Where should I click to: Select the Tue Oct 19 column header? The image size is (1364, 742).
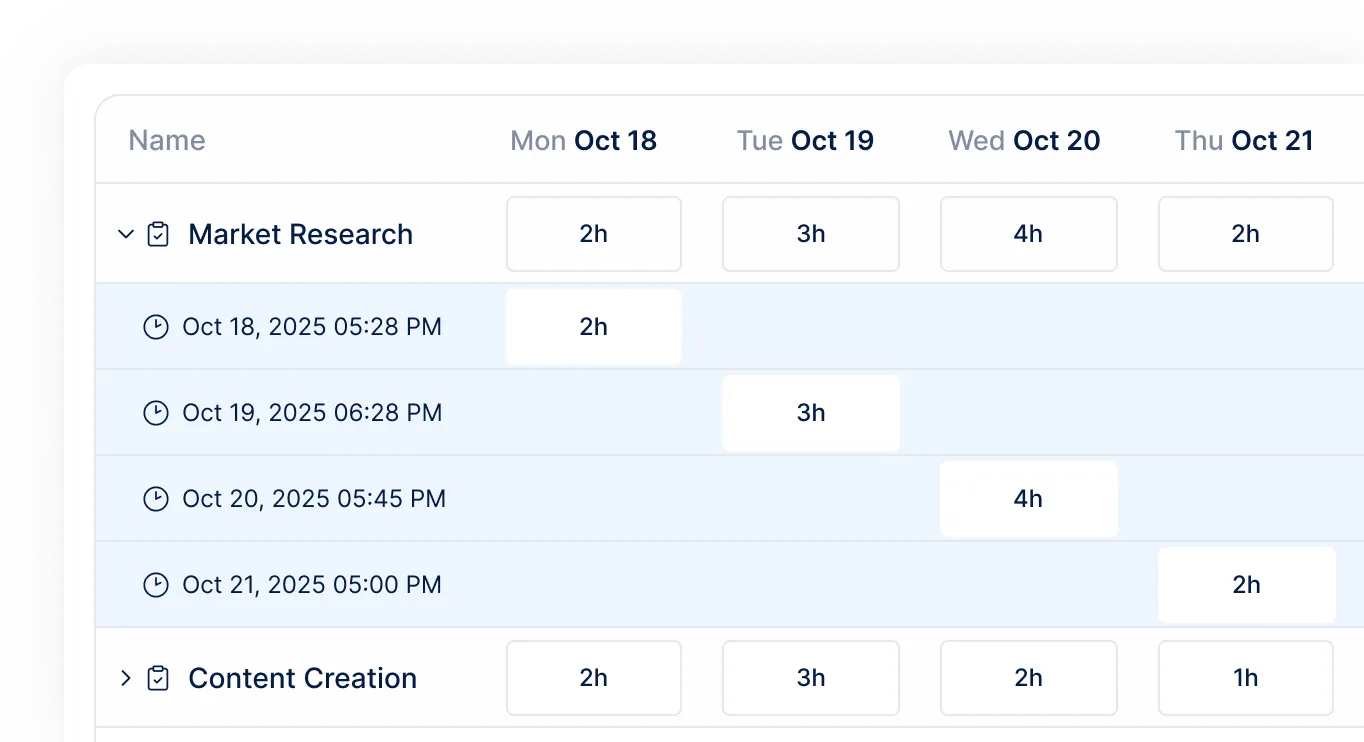point(805,141)
